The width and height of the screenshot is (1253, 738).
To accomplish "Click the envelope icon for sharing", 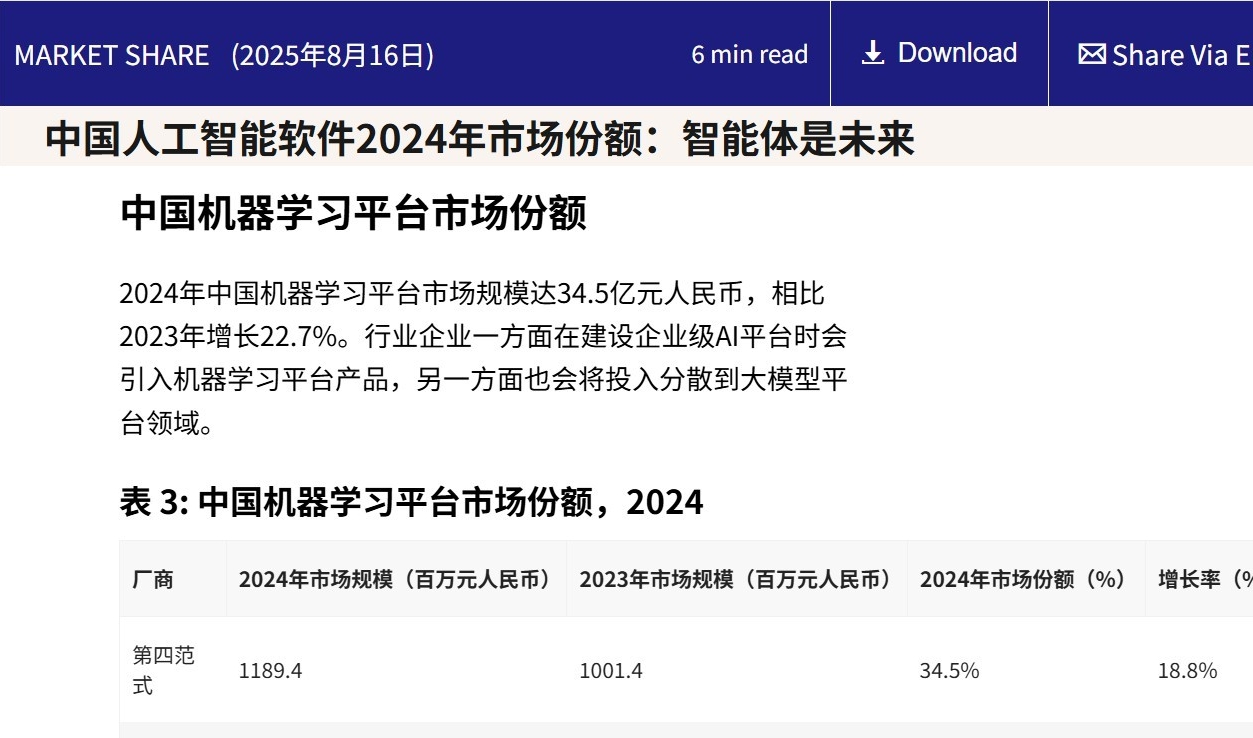I will point(1091,54).
